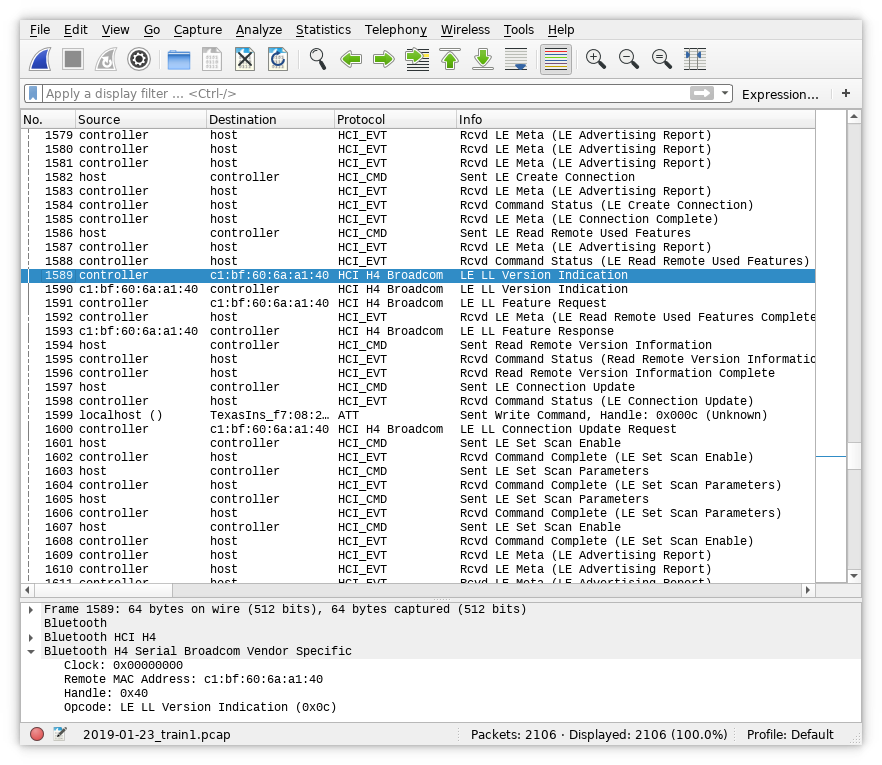Toggle packet list colorization icon
The height and width of the screenshot is (765, 882).
(x=556, y=59)
